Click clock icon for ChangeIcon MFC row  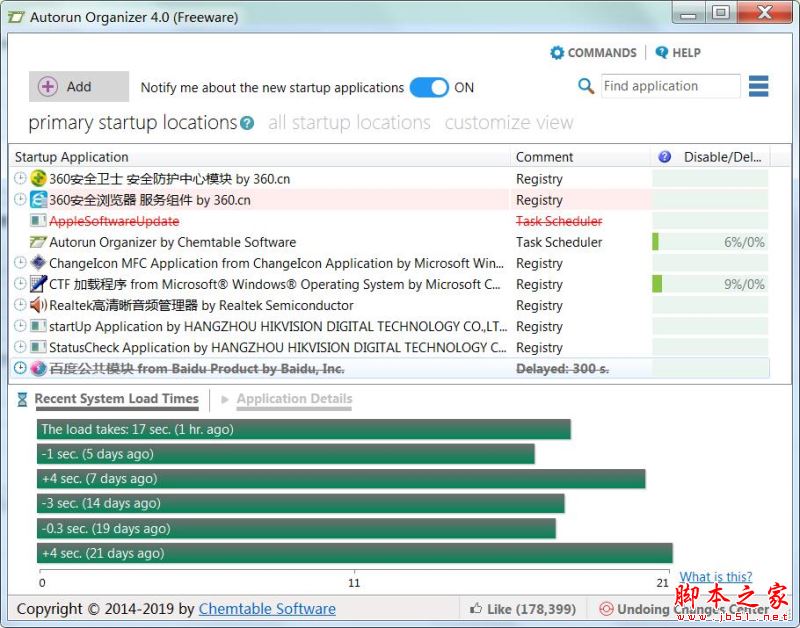pos(20,262)
